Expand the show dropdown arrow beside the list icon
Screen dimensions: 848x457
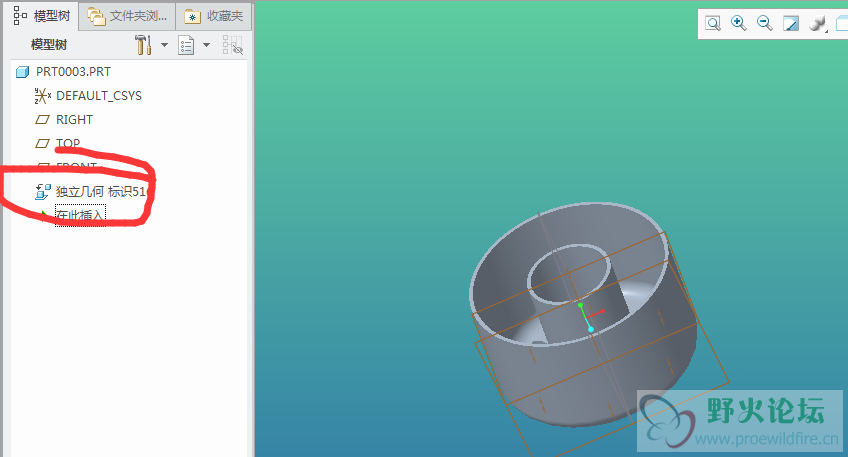207,45
